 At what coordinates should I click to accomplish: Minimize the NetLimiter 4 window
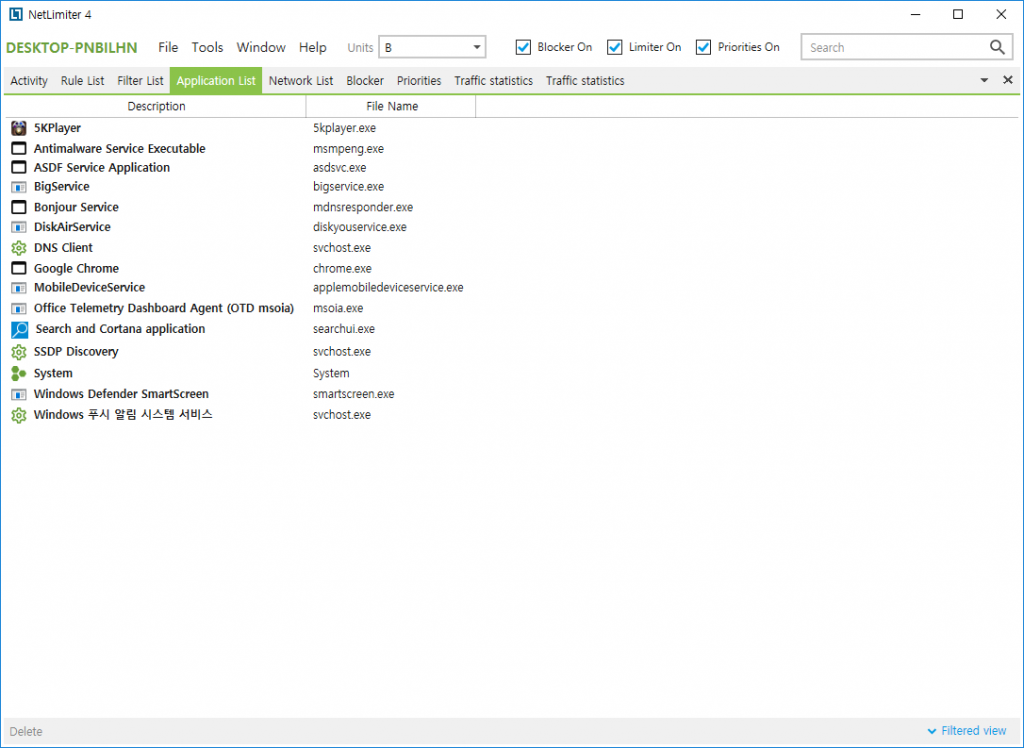(x=916, y=14)
